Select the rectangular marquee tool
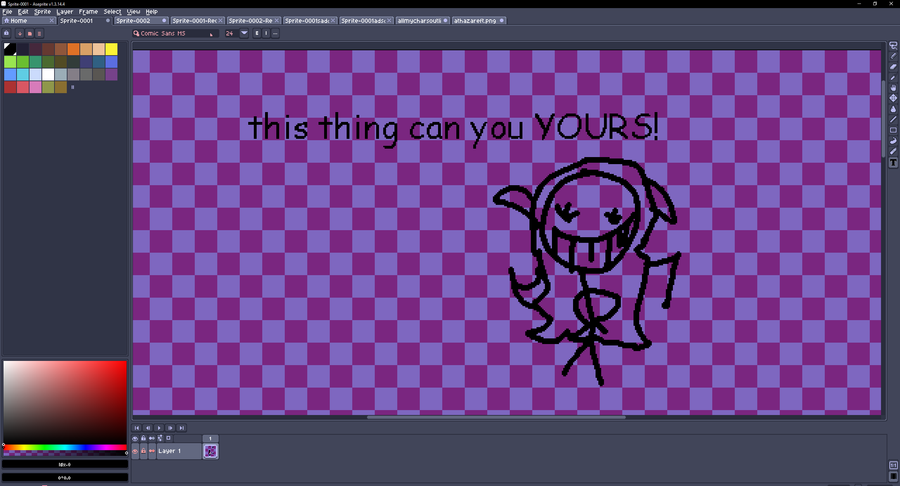The image size is (900, 486). click(x=893, y=45)
